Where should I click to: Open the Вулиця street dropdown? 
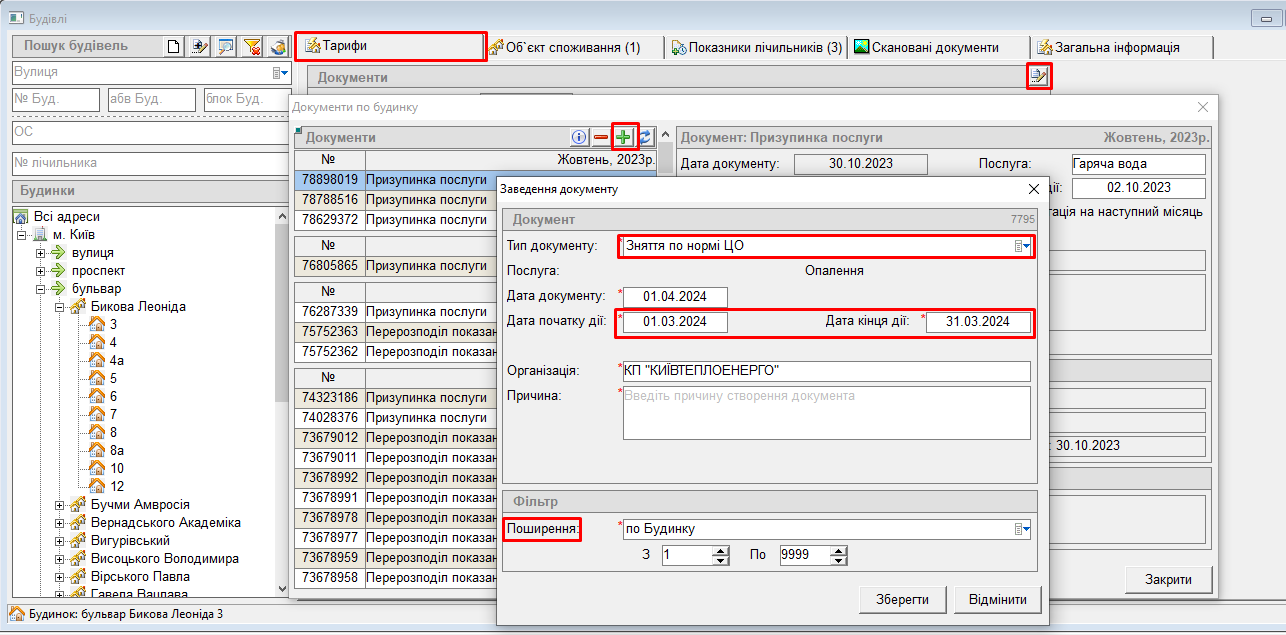[280, 73]
